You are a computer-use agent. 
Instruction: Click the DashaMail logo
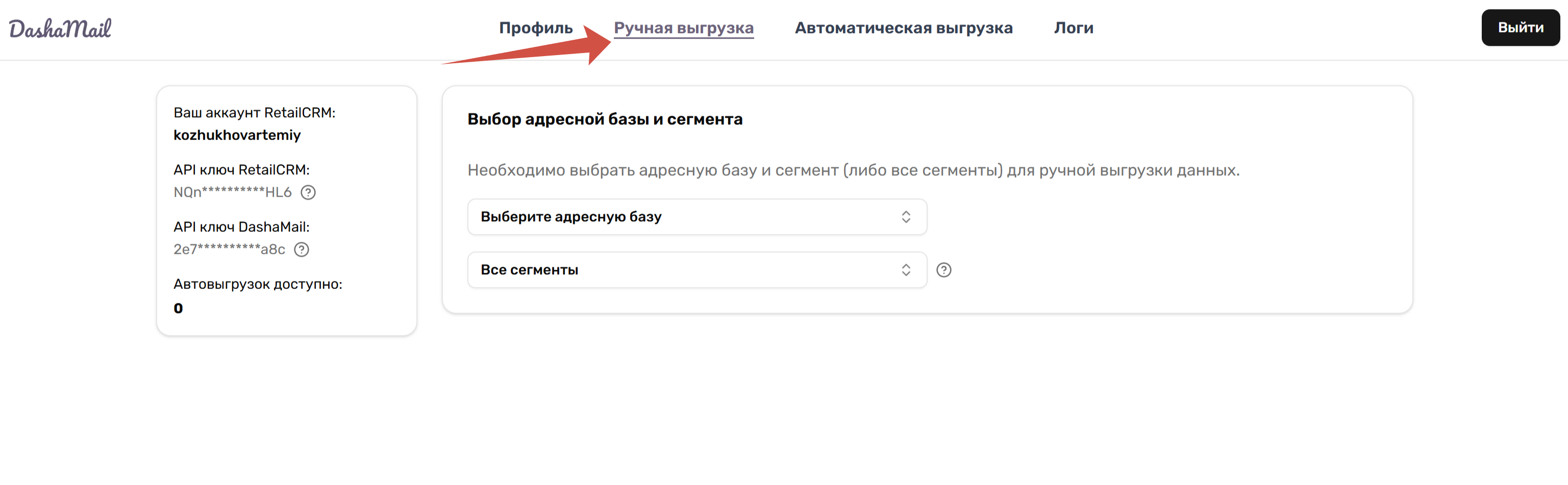[60, 28]
